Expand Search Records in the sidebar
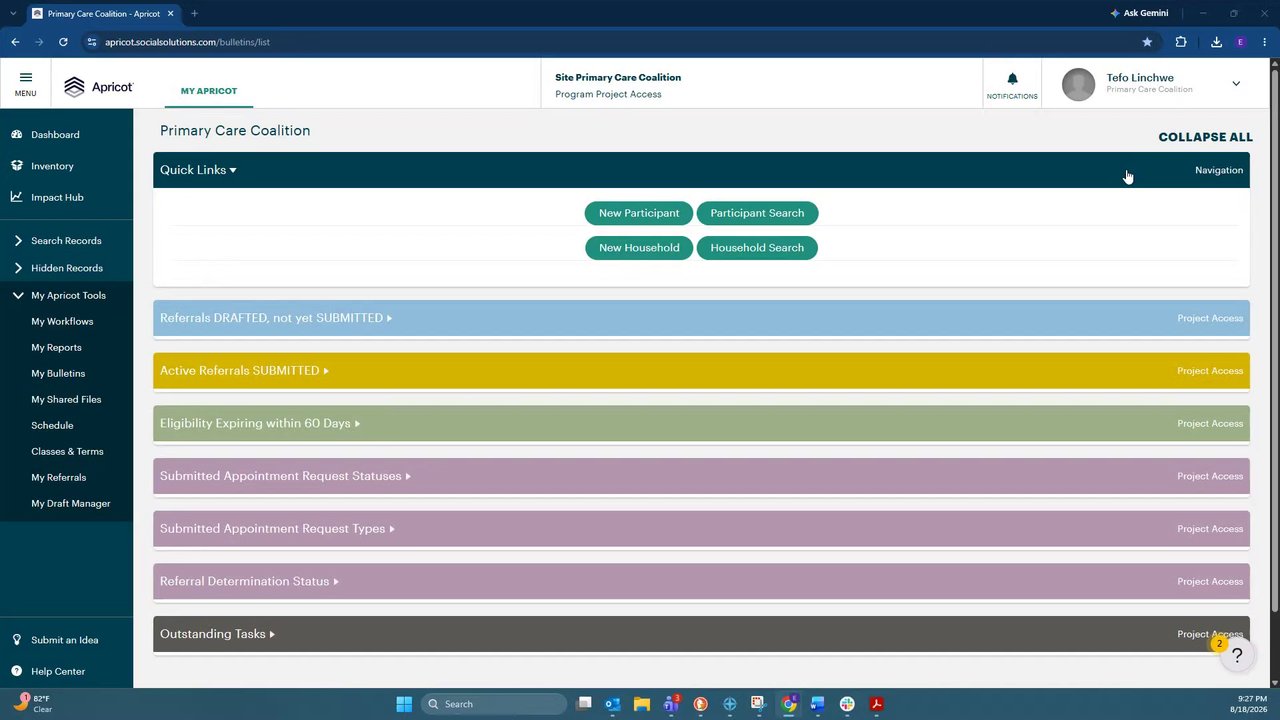The width and height of the screenshot is (1280, 720). point(18,240)
